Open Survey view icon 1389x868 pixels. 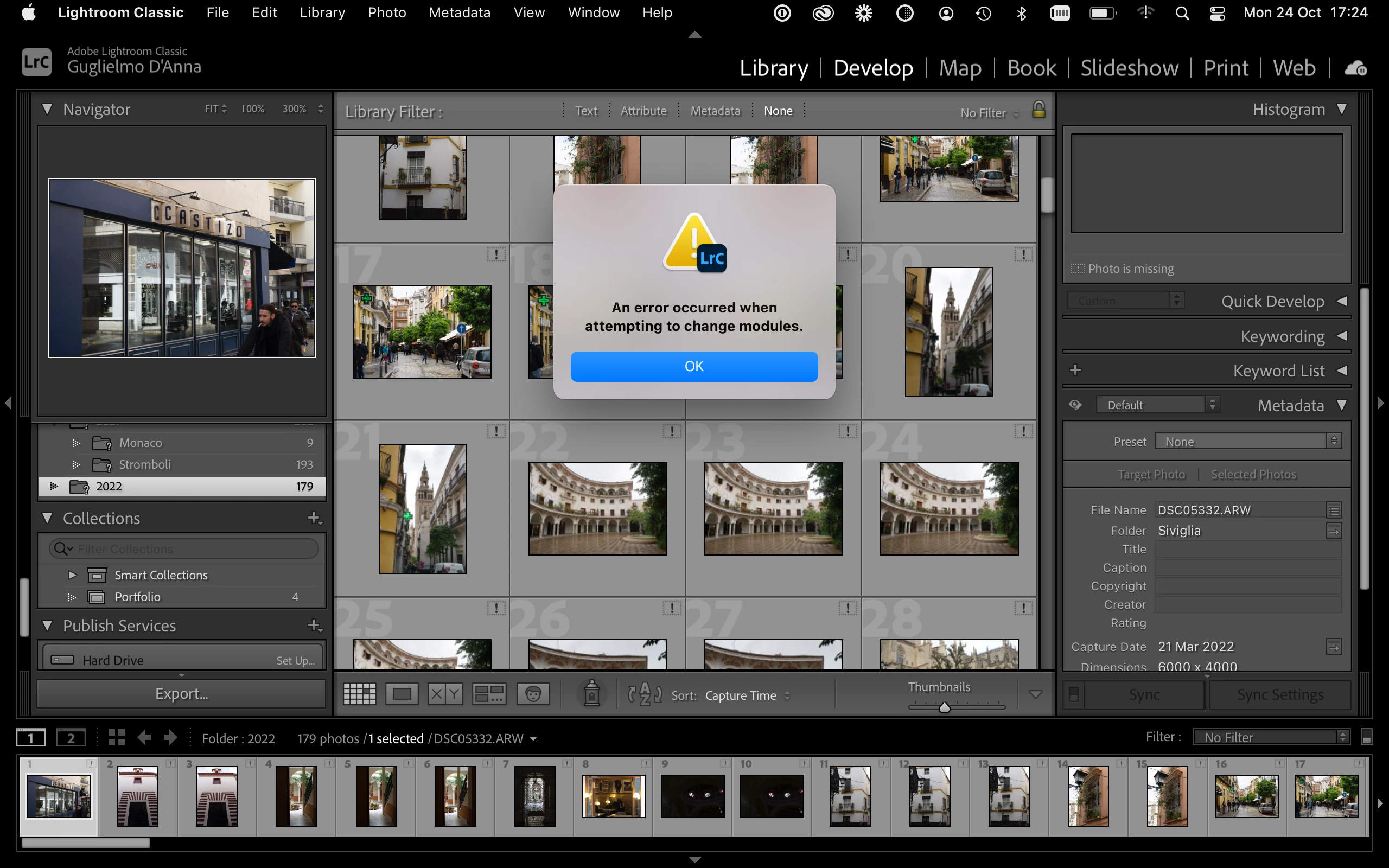click(488, 694)
